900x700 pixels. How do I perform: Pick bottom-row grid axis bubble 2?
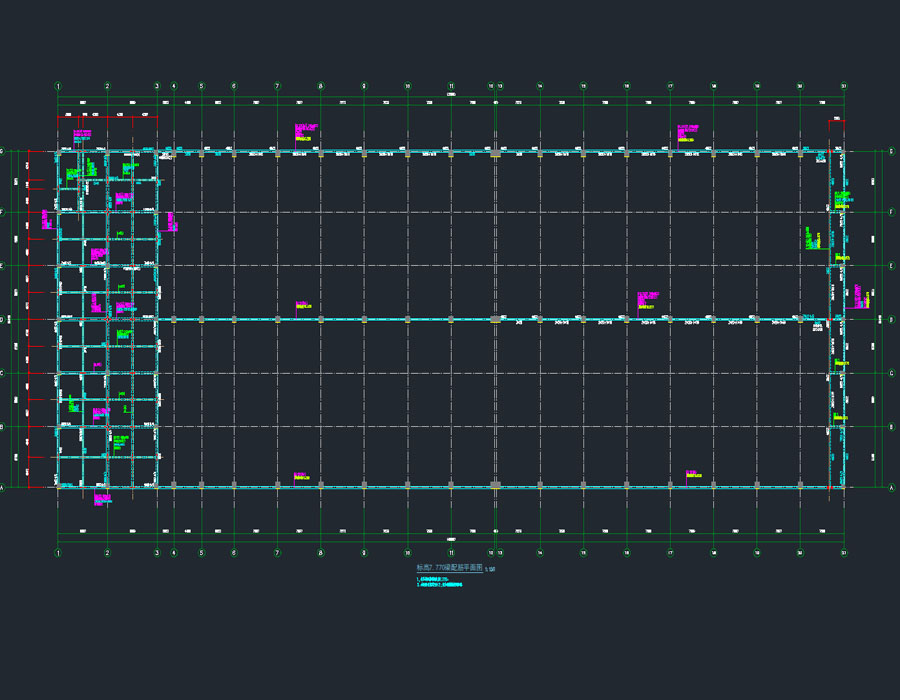tap(107, 553)
